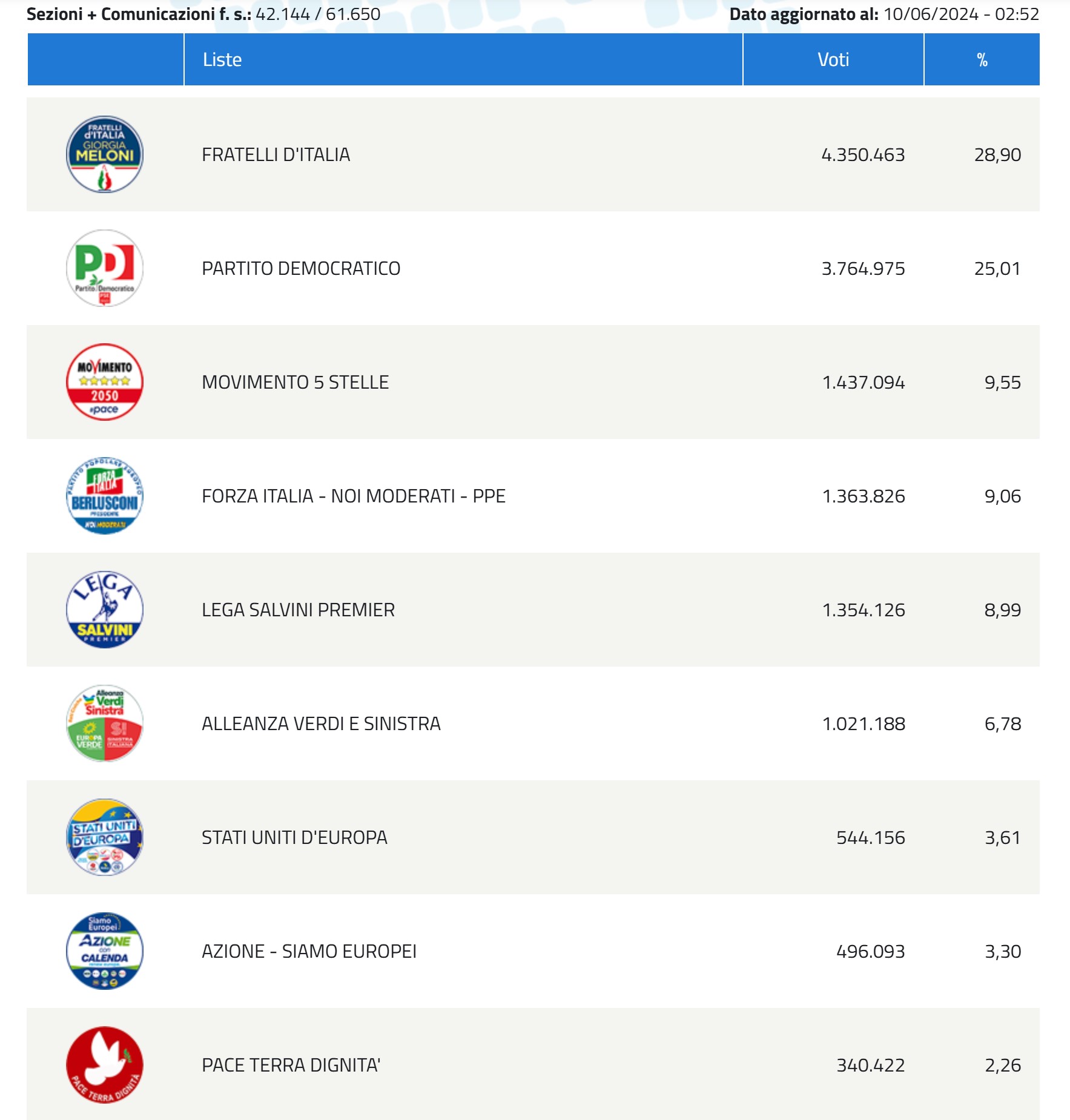Click the ALLEANZA VERDI E SINISTRA name
The width and height of the screenshot is (1070, 1120).
point(321,724)
